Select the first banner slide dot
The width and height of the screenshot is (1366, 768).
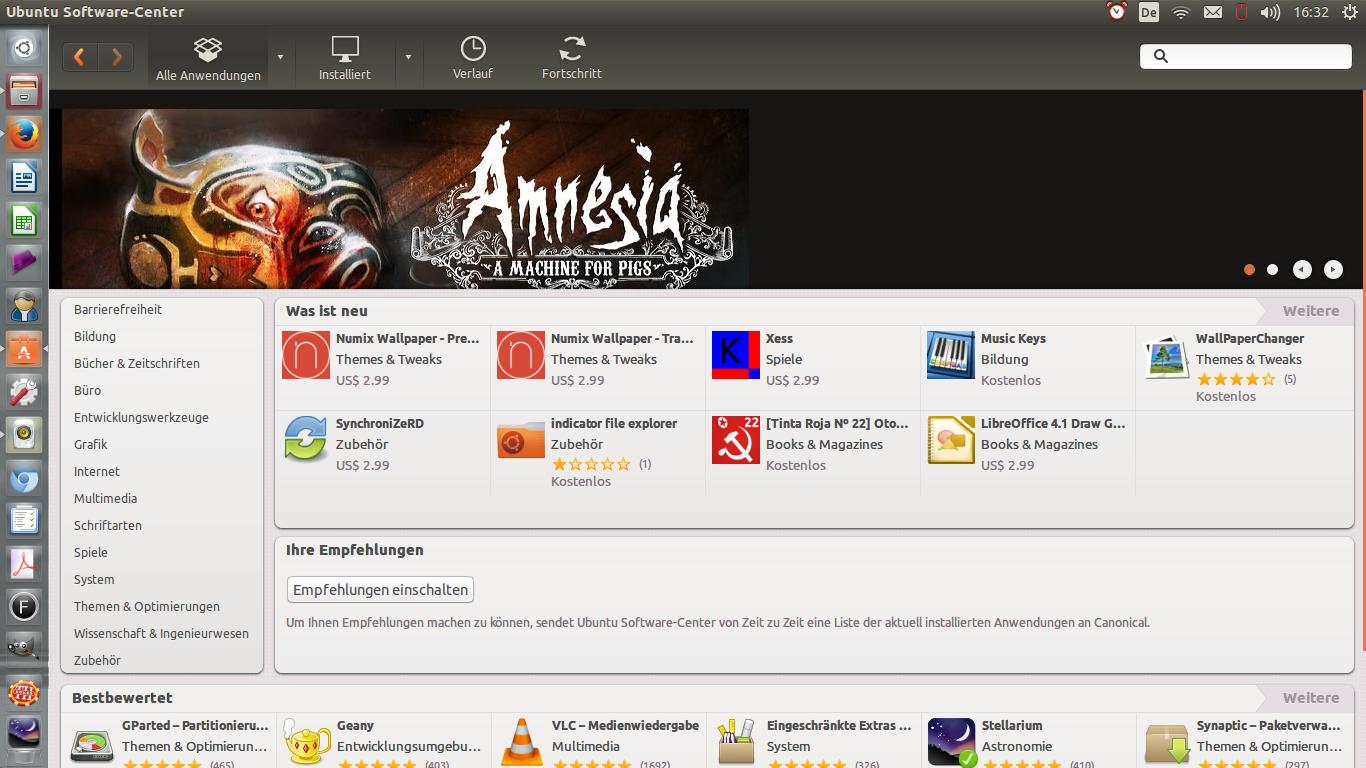[1249, 269]
